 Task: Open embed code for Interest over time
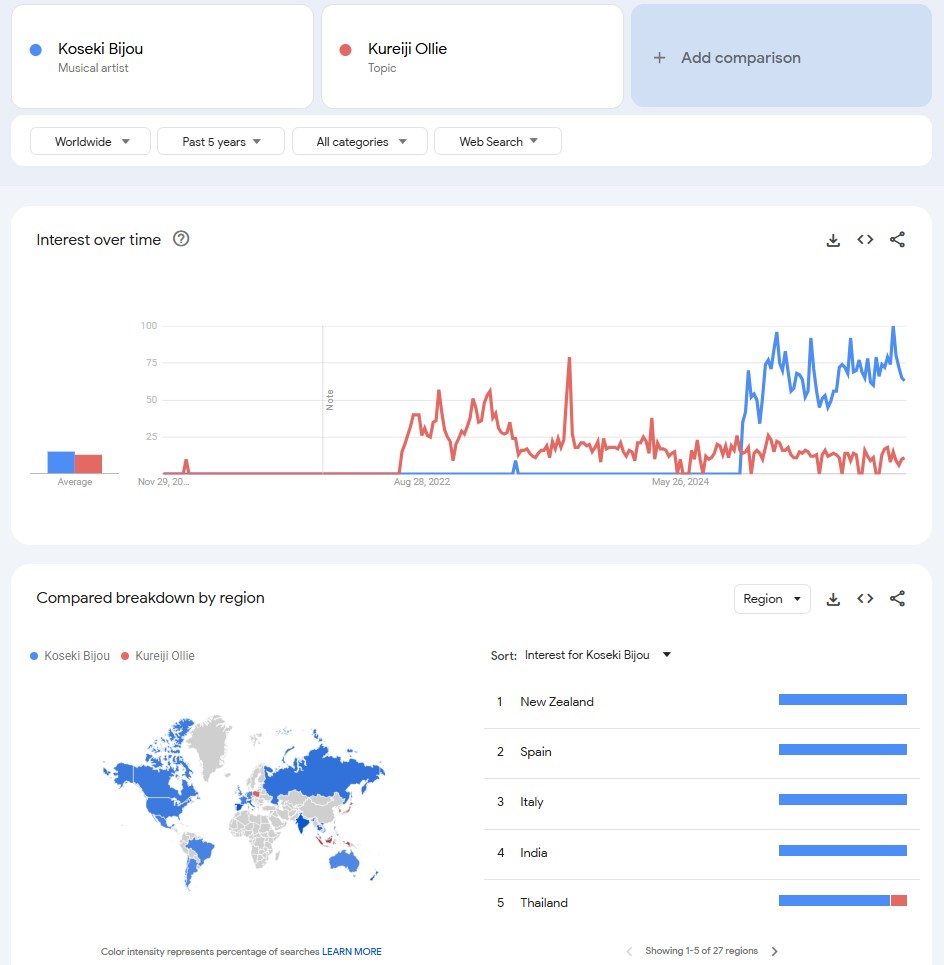(865, 240)
